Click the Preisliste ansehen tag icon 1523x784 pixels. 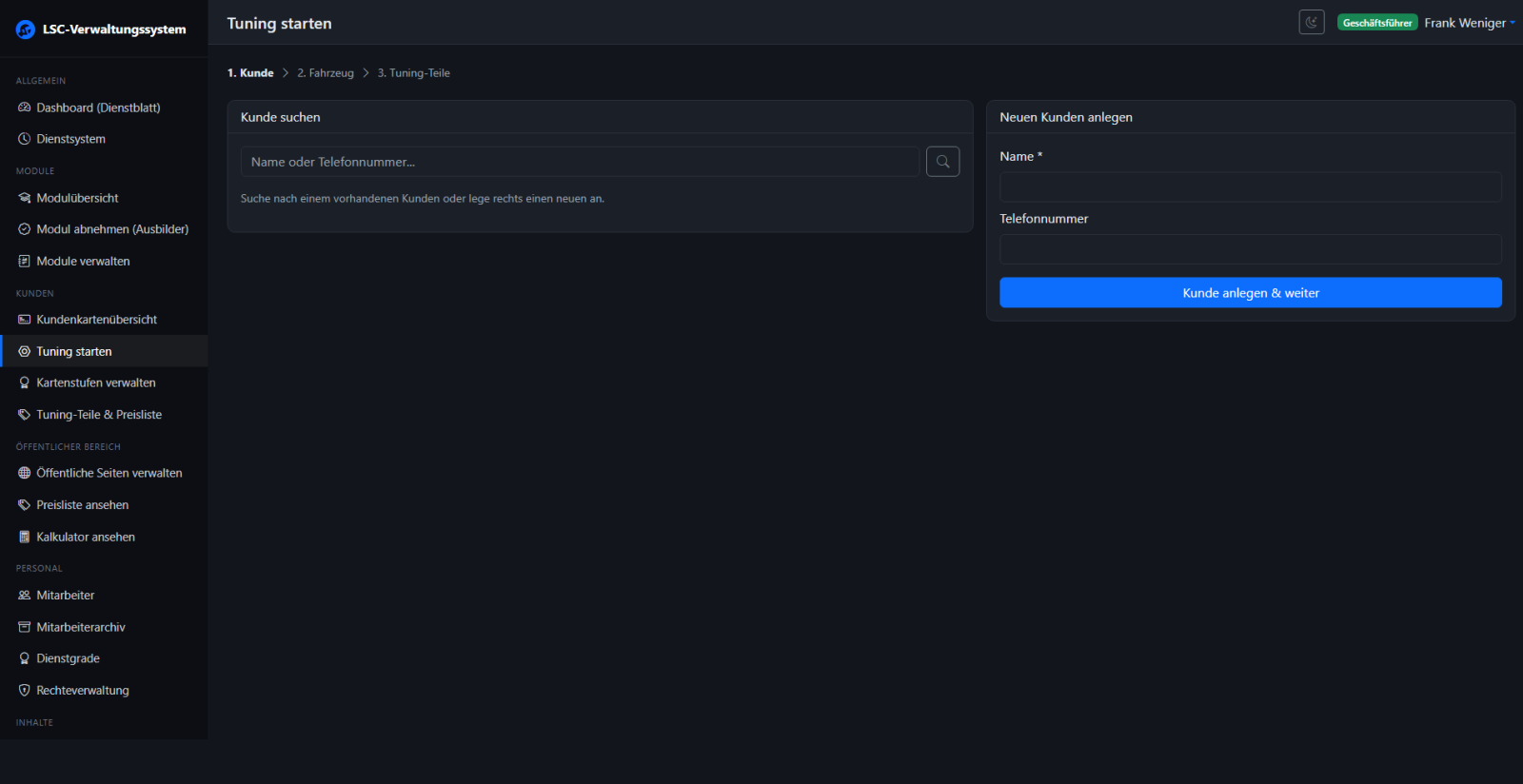point(25,505)
